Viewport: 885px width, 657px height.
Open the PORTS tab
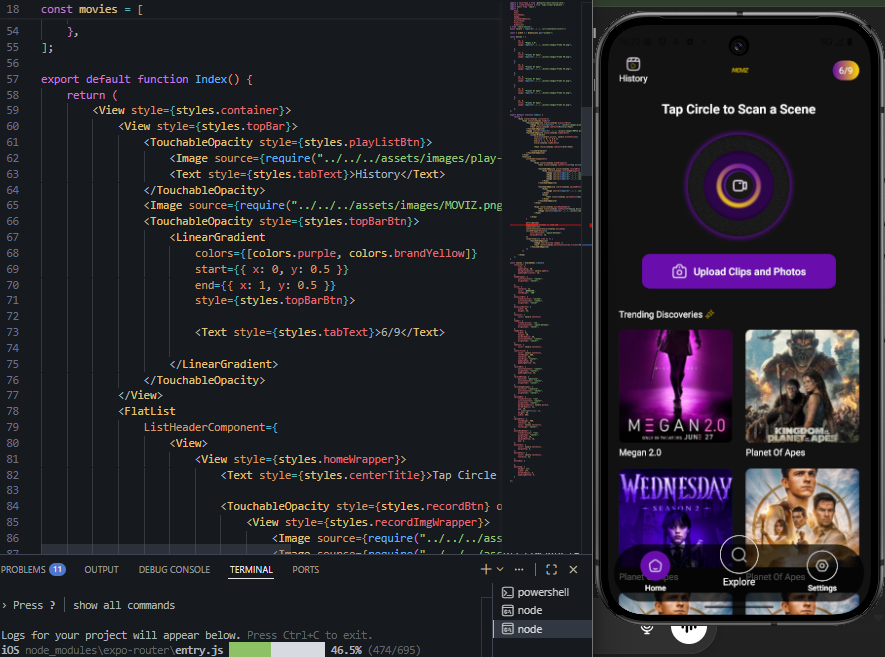pos(305,570)
